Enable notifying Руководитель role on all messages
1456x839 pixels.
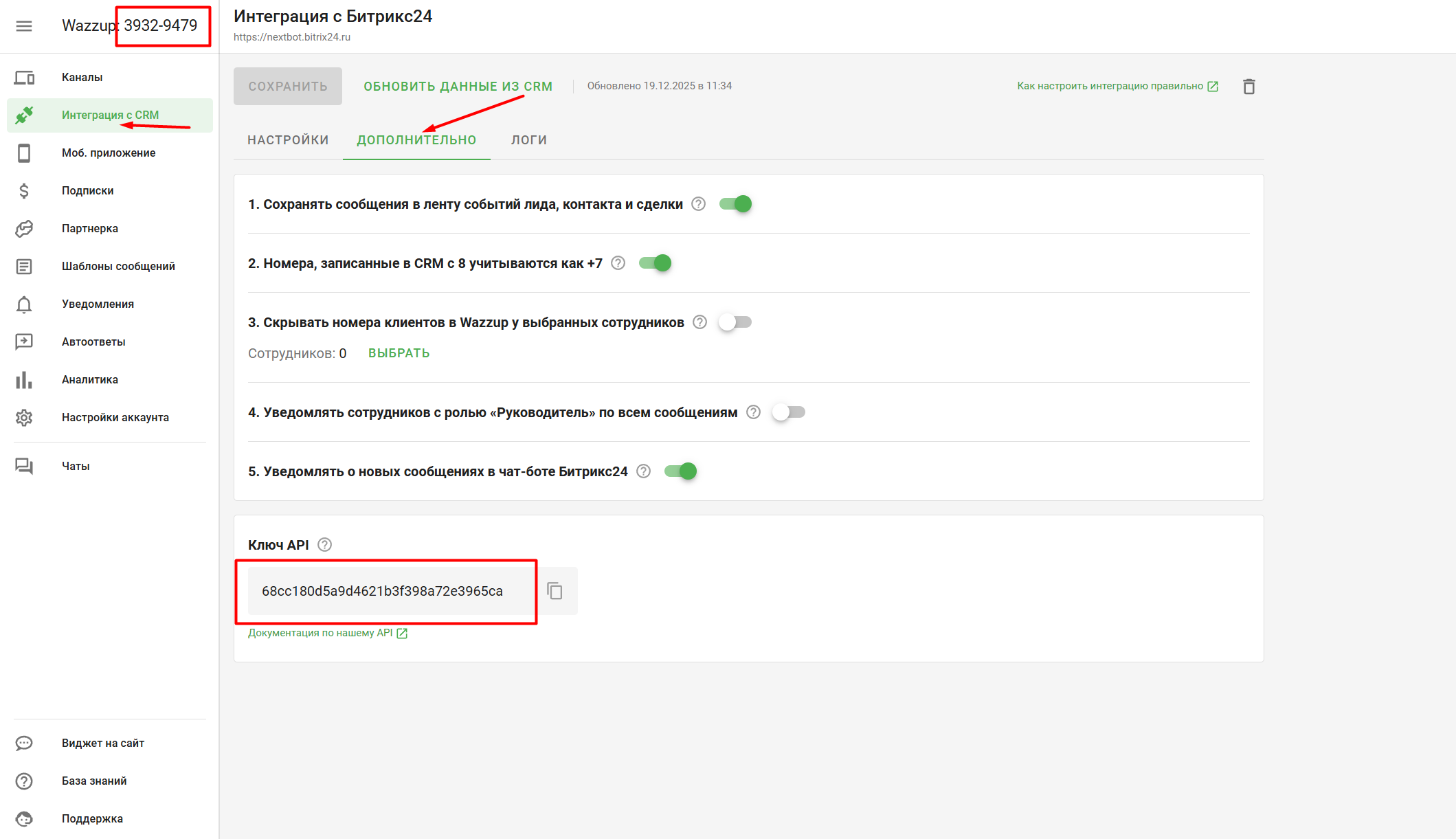(x=788, y=412)
